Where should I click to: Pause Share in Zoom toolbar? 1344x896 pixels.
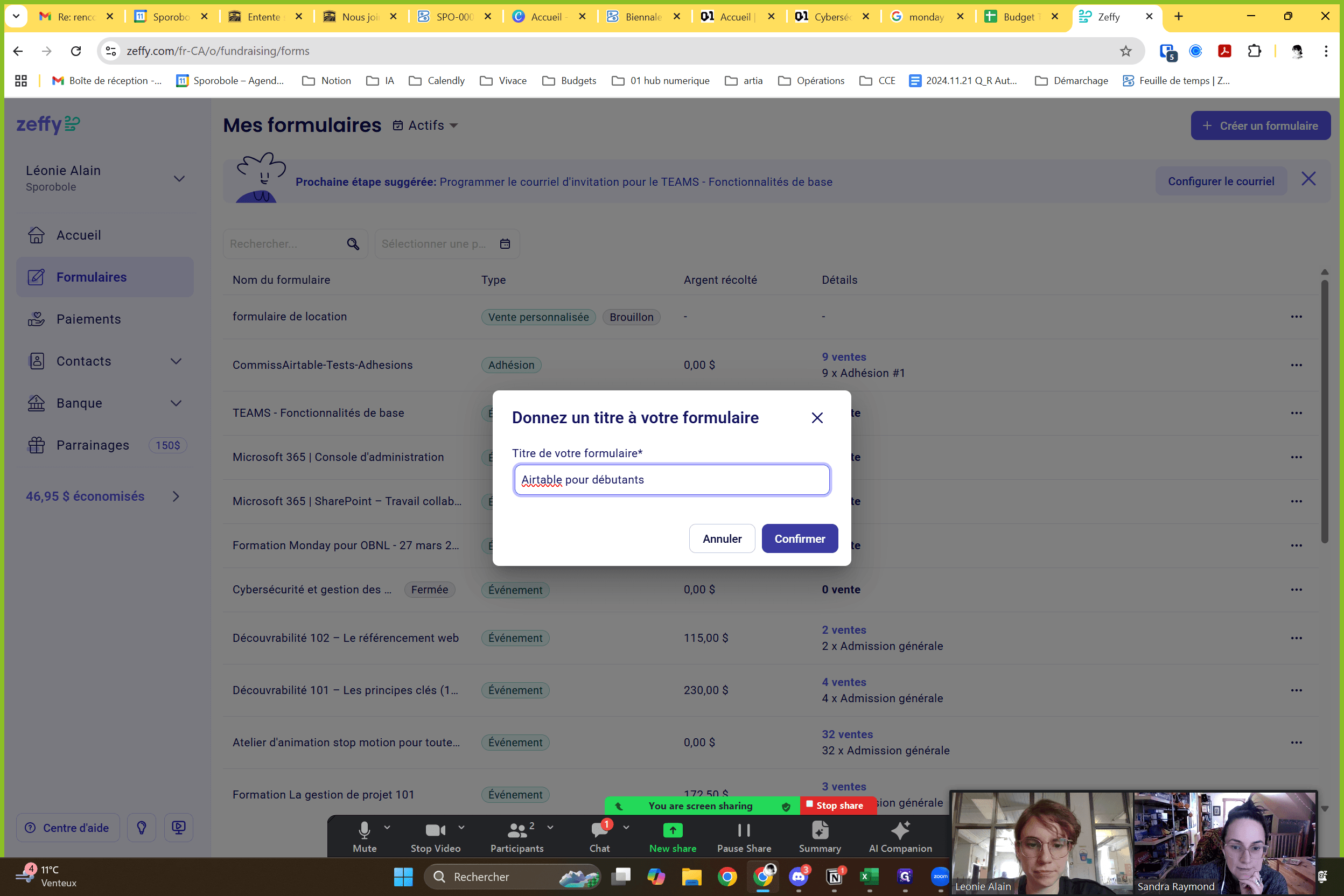(744, 837)
